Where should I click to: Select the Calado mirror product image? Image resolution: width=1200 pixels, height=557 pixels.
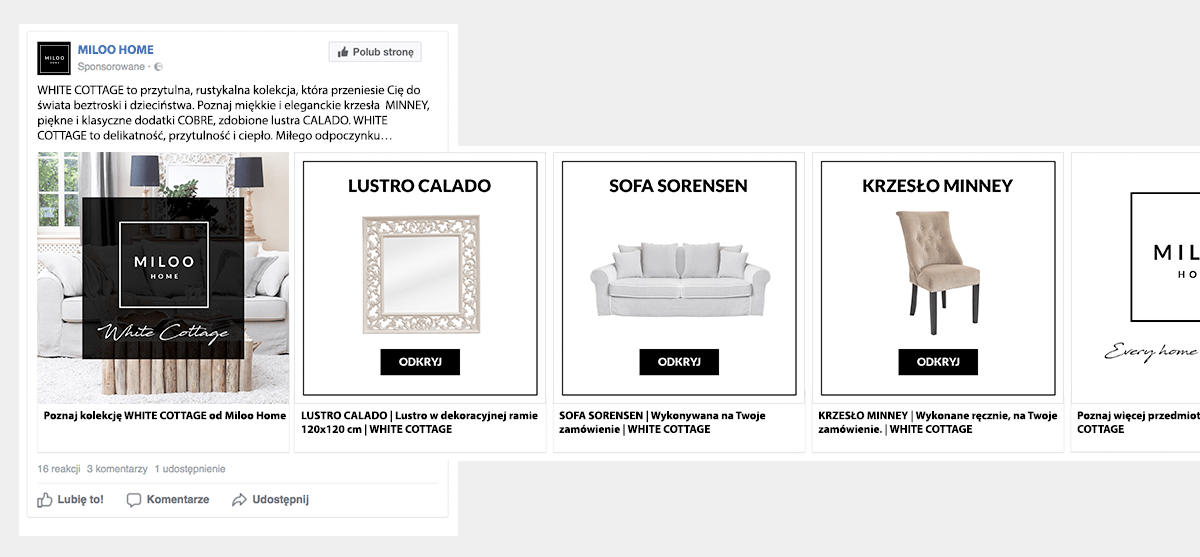(419, 274)
